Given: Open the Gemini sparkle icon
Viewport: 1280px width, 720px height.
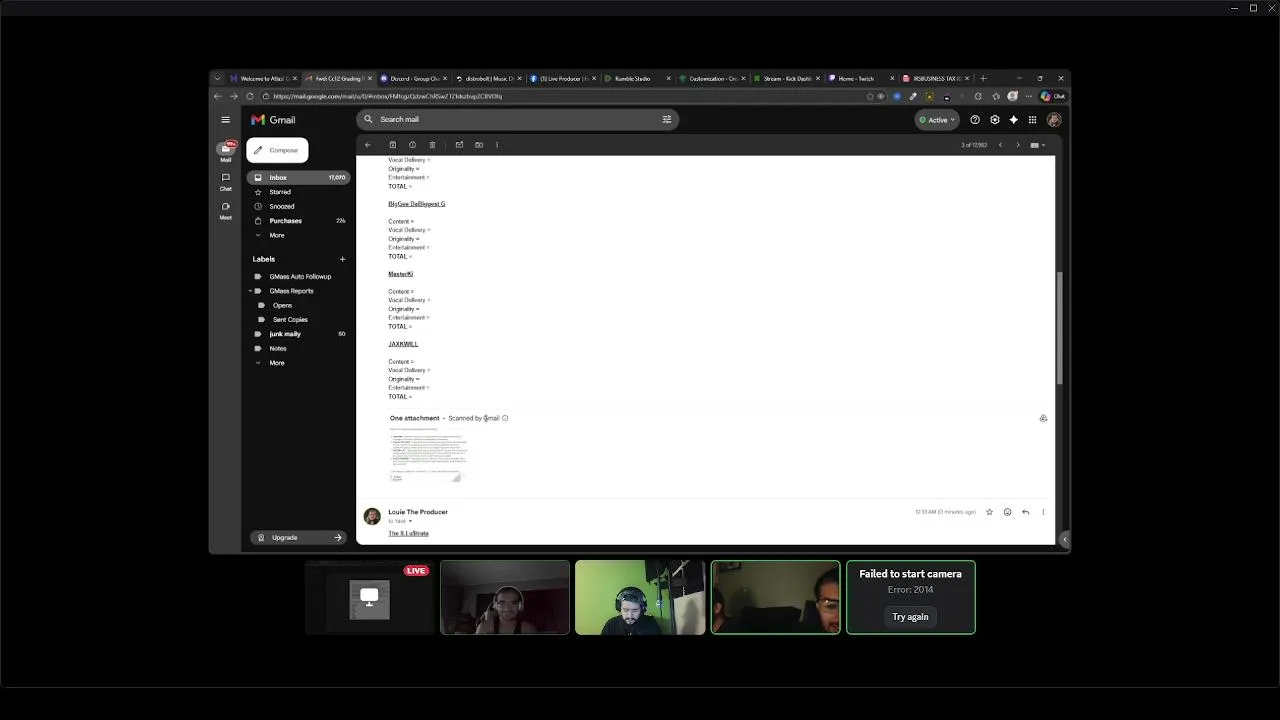Looking at the screenshot, I should coord(1013,120).
